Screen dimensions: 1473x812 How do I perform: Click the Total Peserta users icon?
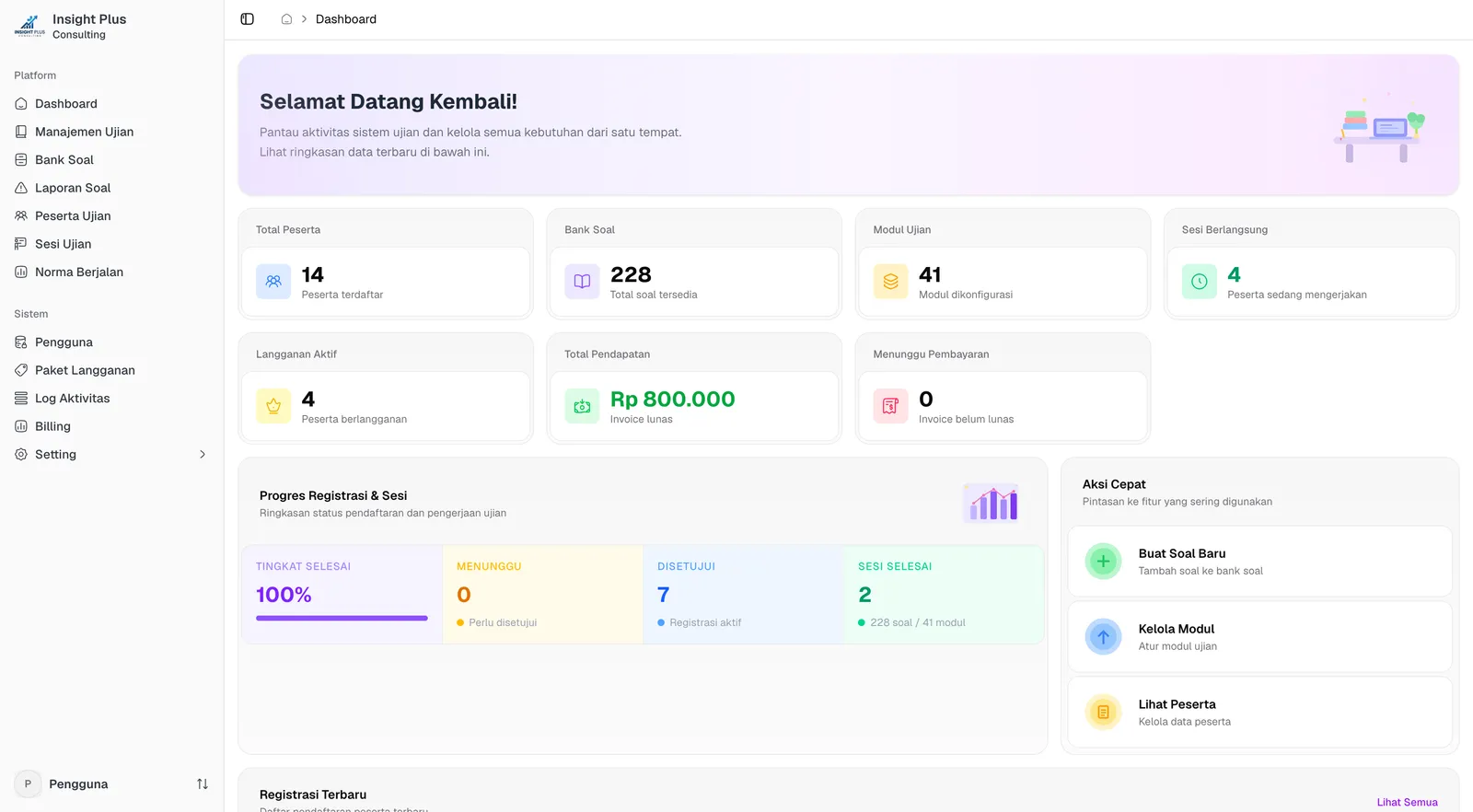pyautogui.click(x=273, y=282)
